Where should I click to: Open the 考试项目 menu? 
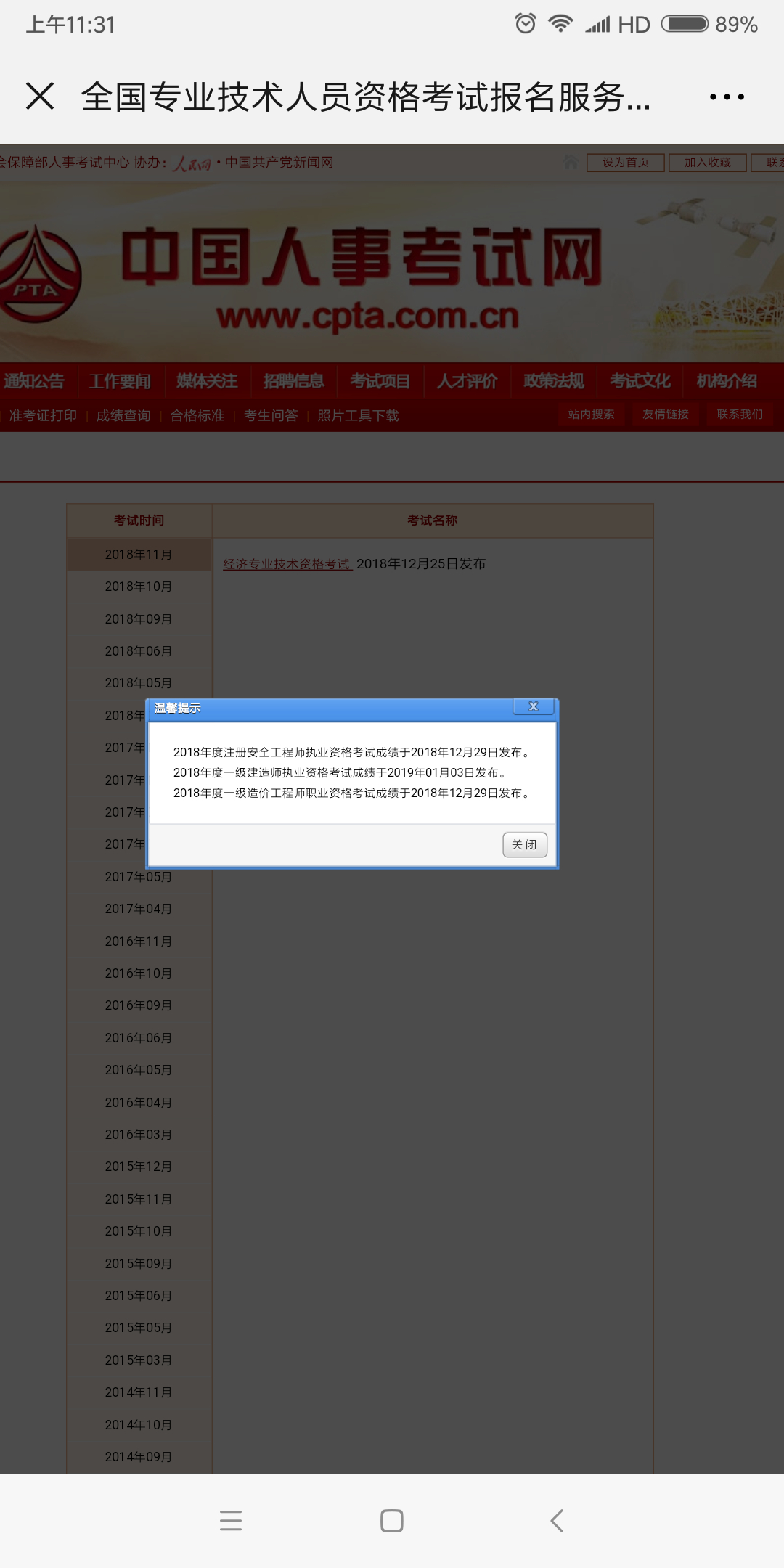[x=380, y=381]
